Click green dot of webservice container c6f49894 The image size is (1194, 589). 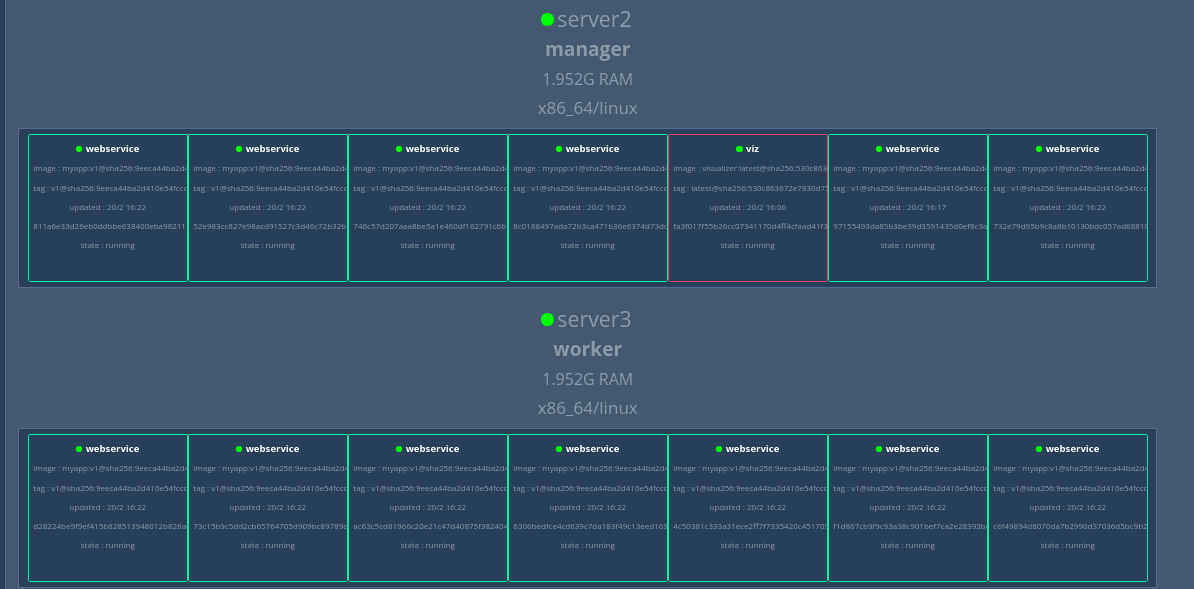1039,450
